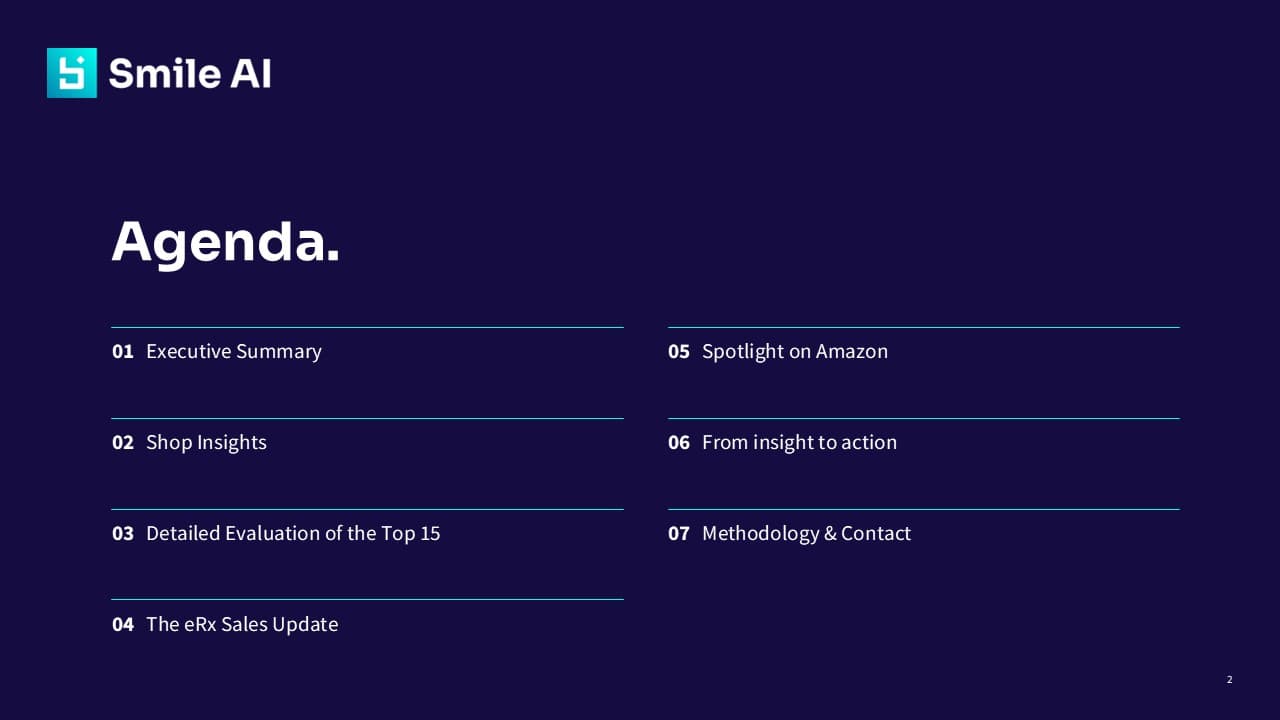Open The eRx Sales Update item
1280x720 pixels.
click(x=242, y=624)
